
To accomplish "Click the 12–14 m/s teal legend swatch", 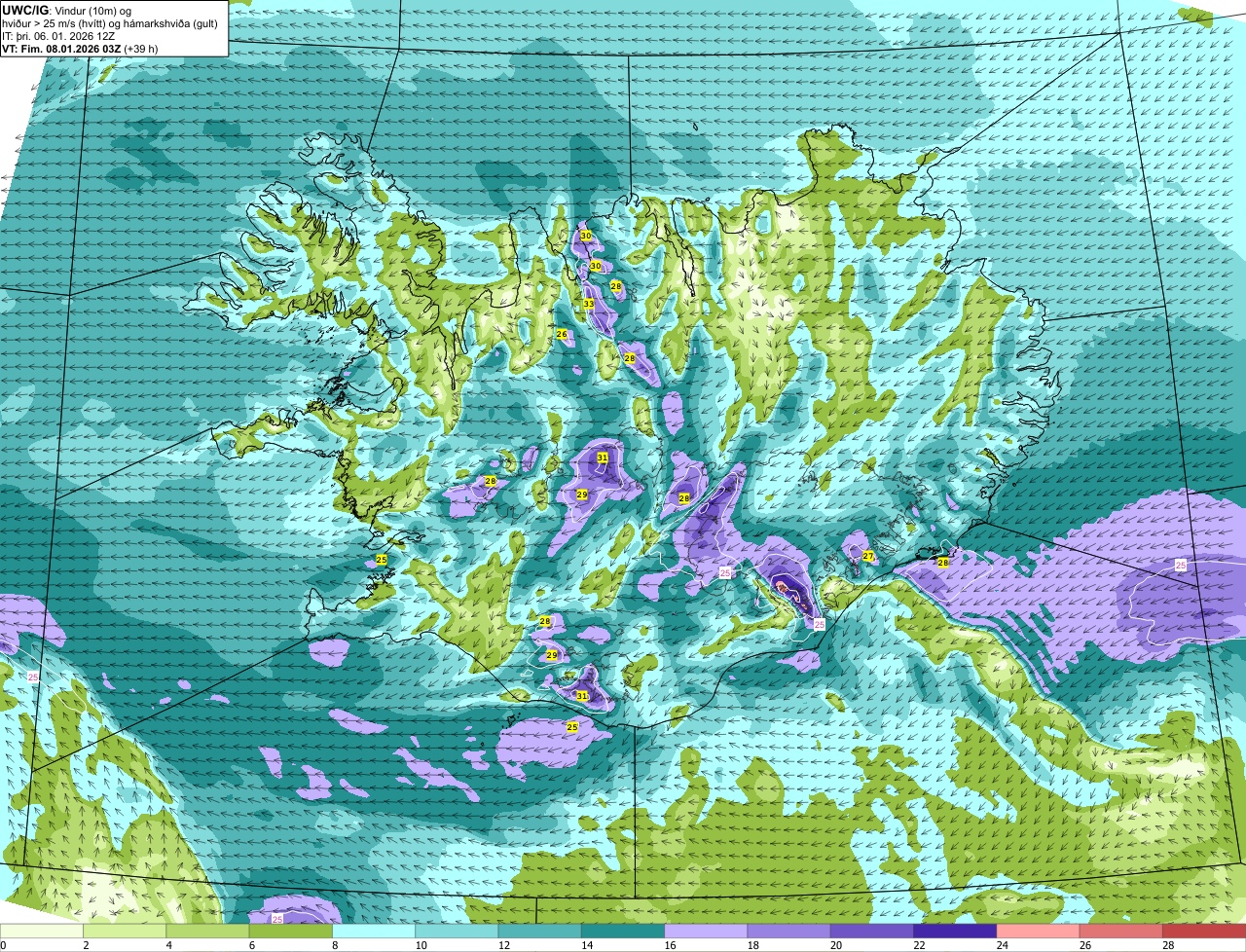I will 540,932.
